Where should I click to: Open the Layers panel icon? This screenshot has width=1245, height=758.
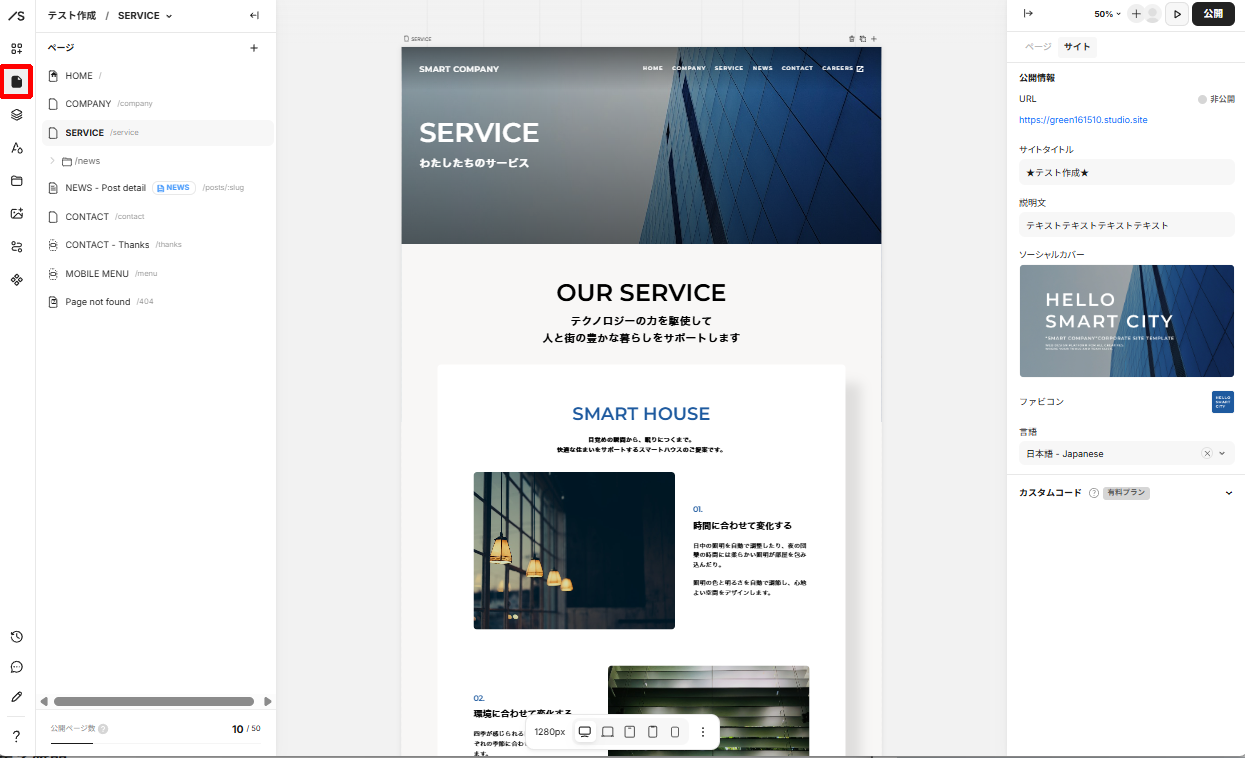coord(17,114)
